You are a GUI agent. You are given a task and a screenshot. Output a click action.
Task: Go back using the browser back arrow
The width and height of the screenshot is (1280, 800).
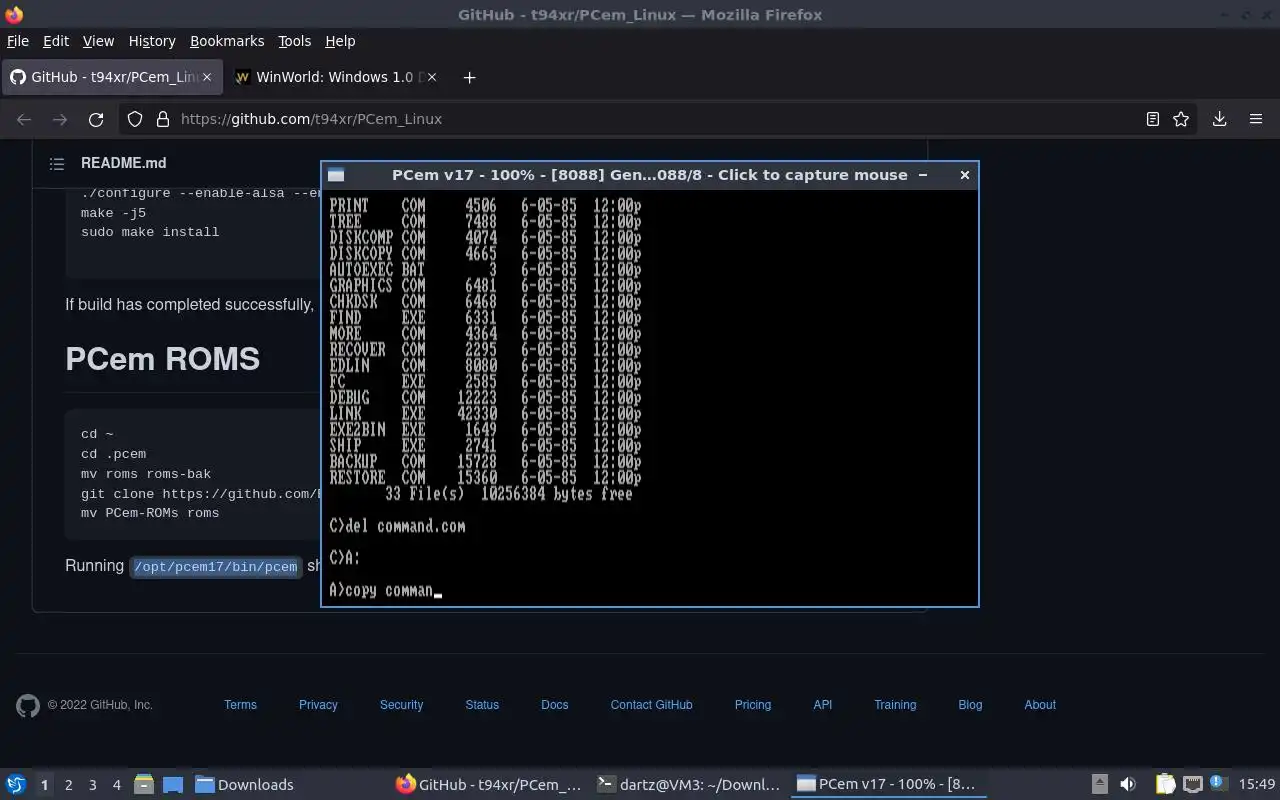tap(24, 119)
